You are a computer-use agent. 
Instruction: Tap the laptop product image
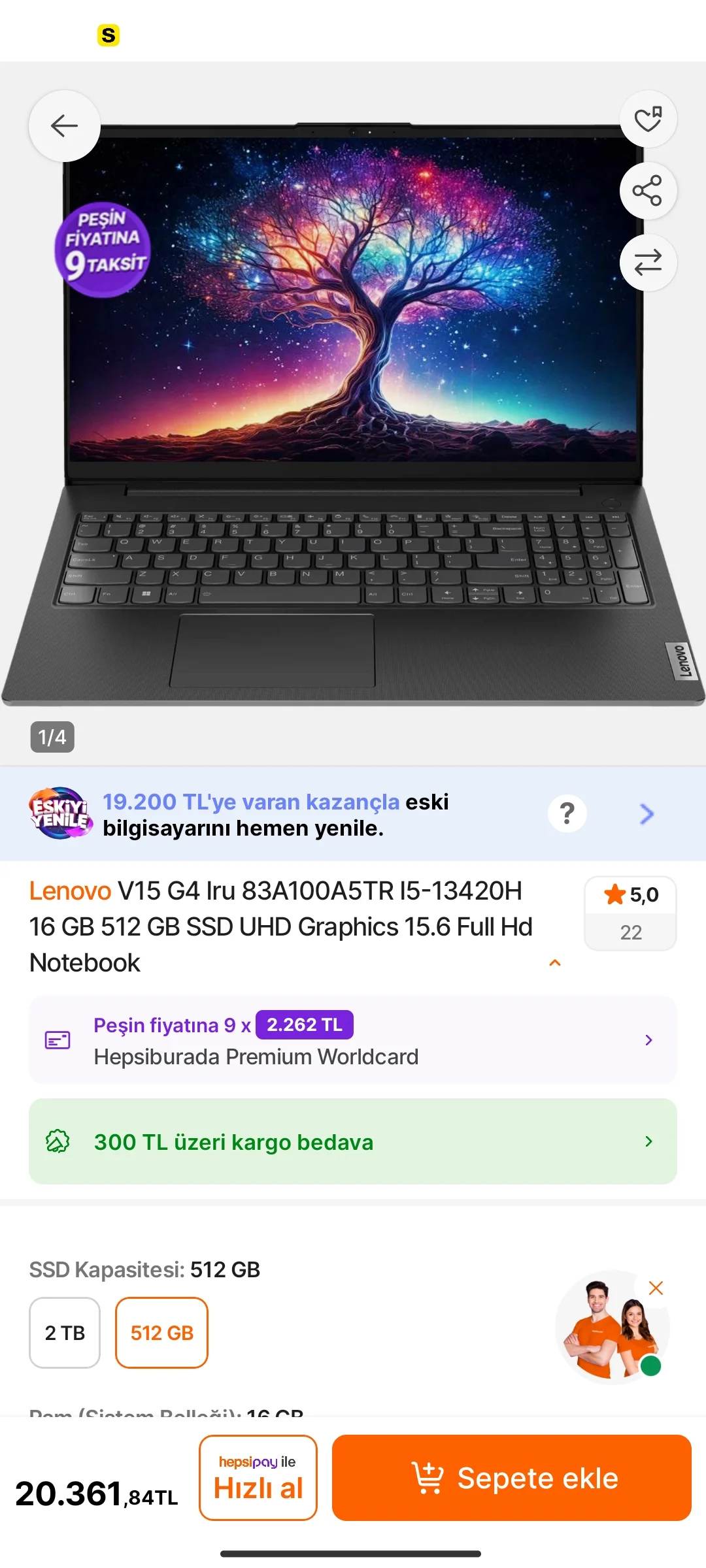(353, 414)
